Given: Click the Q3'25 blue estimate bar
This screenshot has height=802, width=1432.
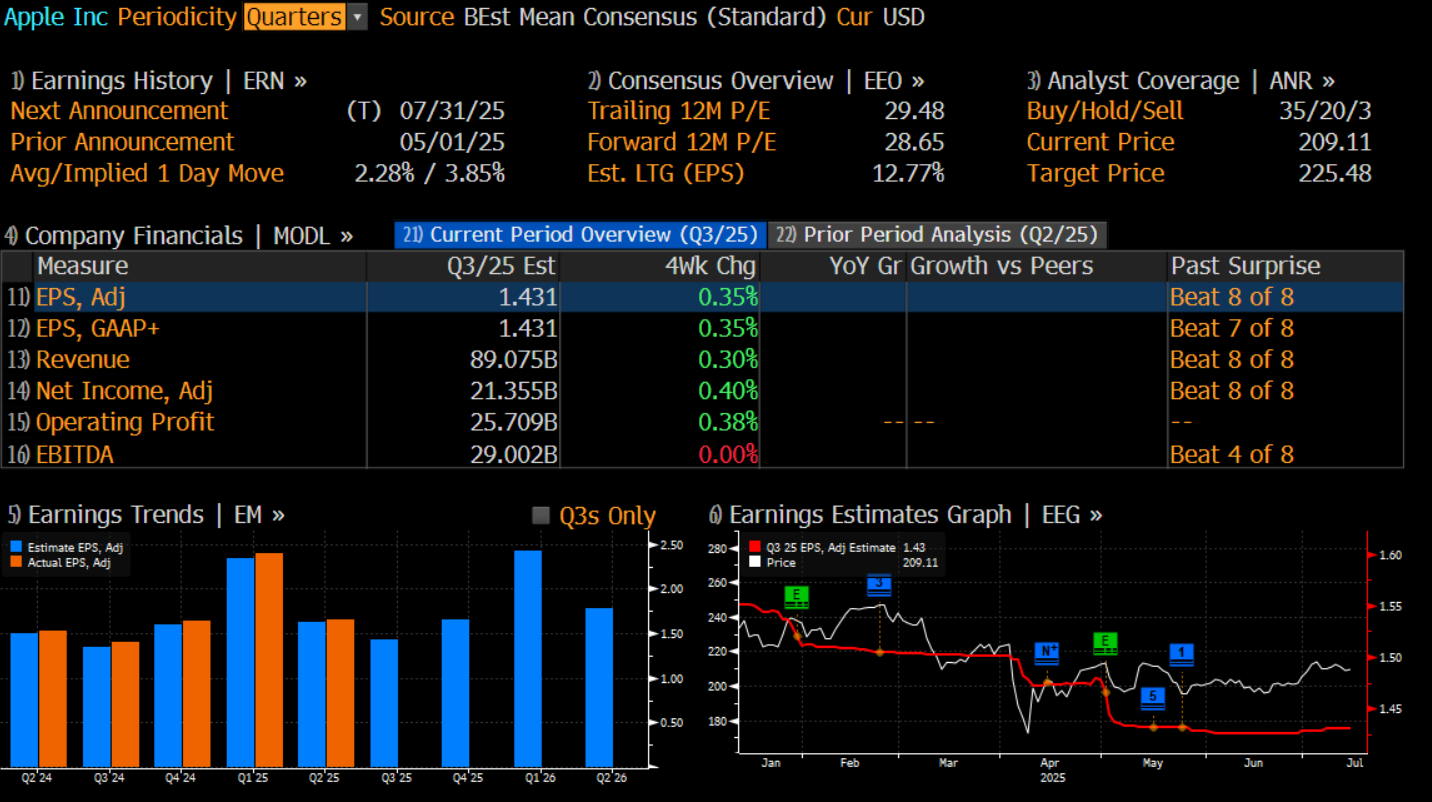Looking at the screenshot, I should click(384, 703).
